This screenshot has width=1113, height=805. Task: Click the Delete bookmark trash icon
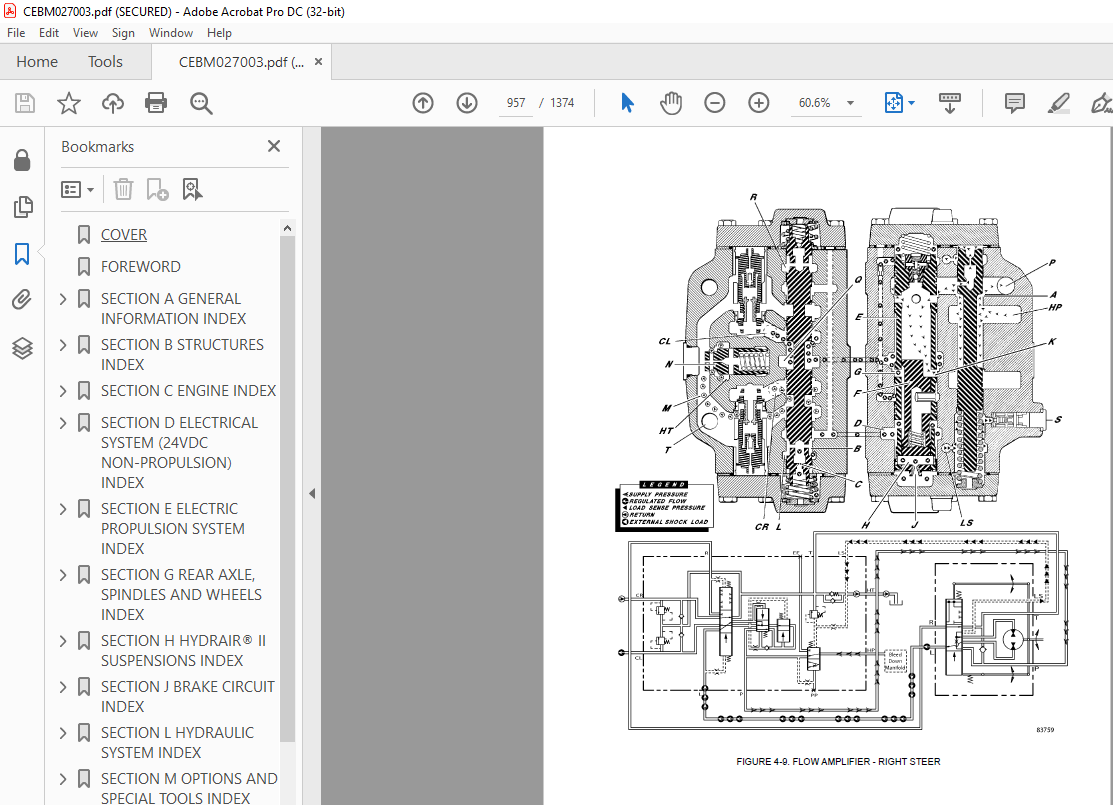(124, 190)
